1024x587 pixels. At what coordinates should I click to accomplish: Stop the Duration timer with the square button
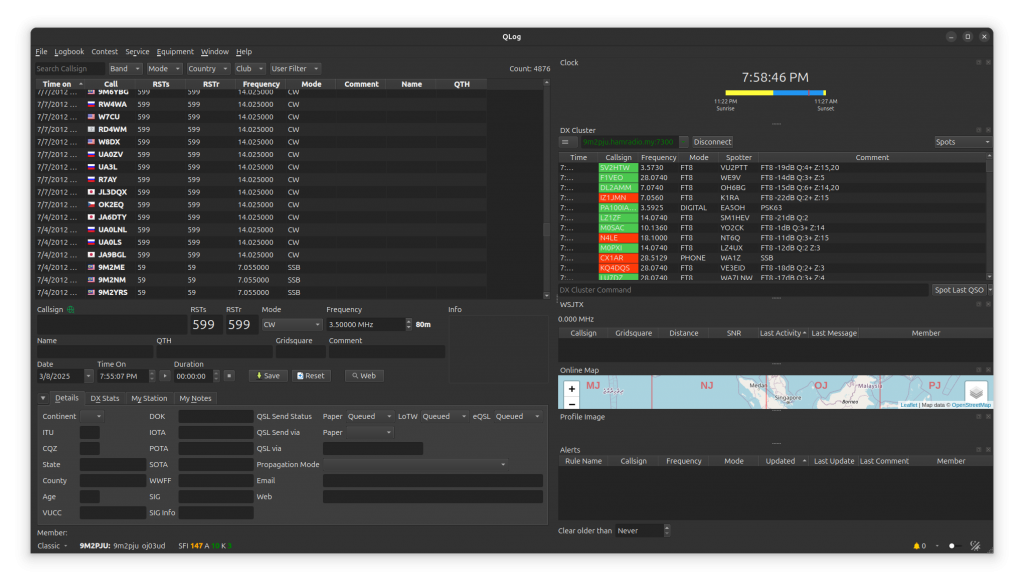(x=228, y=375)
